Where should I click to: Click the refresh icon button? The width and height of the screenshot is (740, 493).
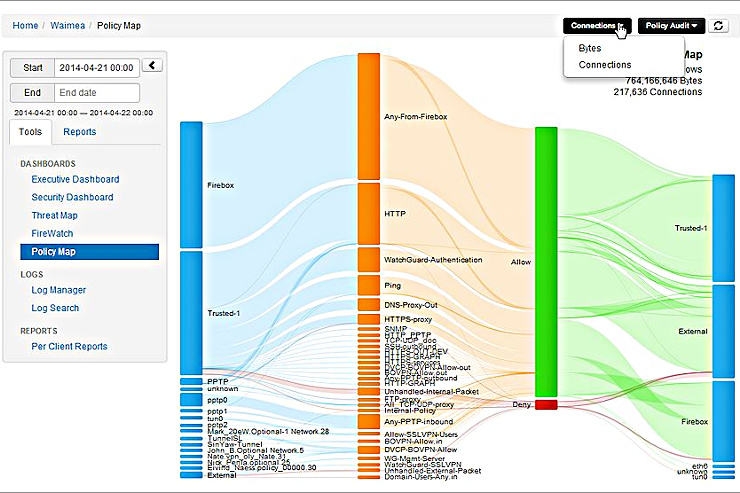point(719,26)
